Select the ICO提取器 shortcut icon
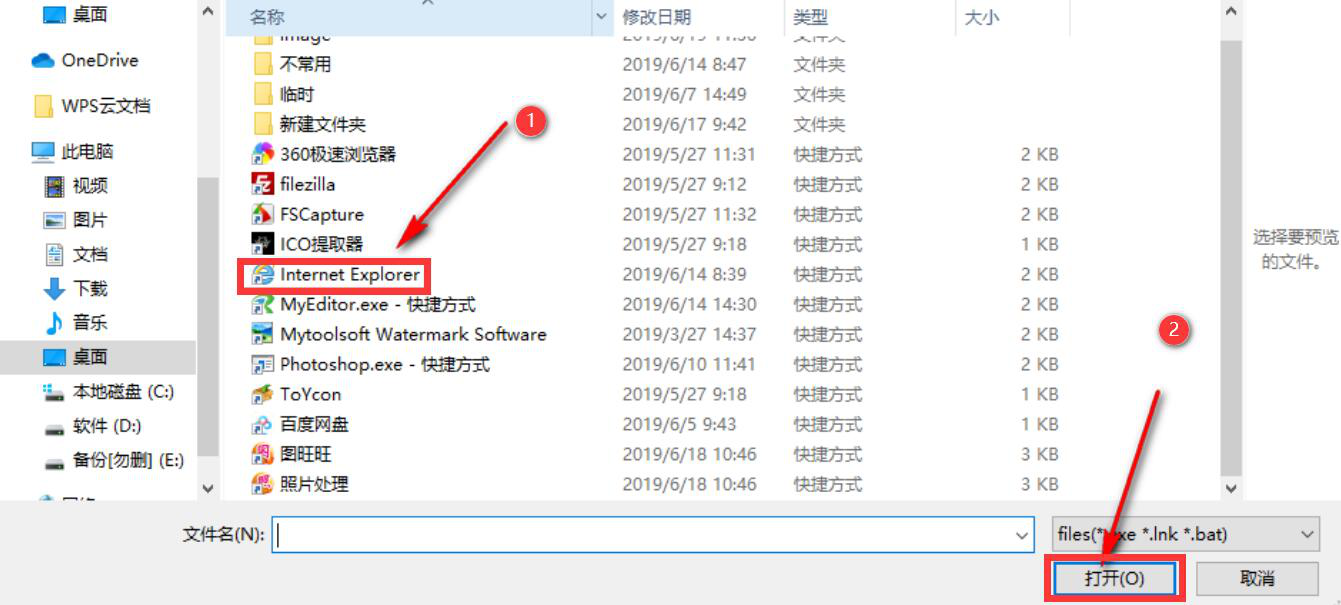Image resolution: width=1341 pixels, height=605 pixels. [263, 244]
